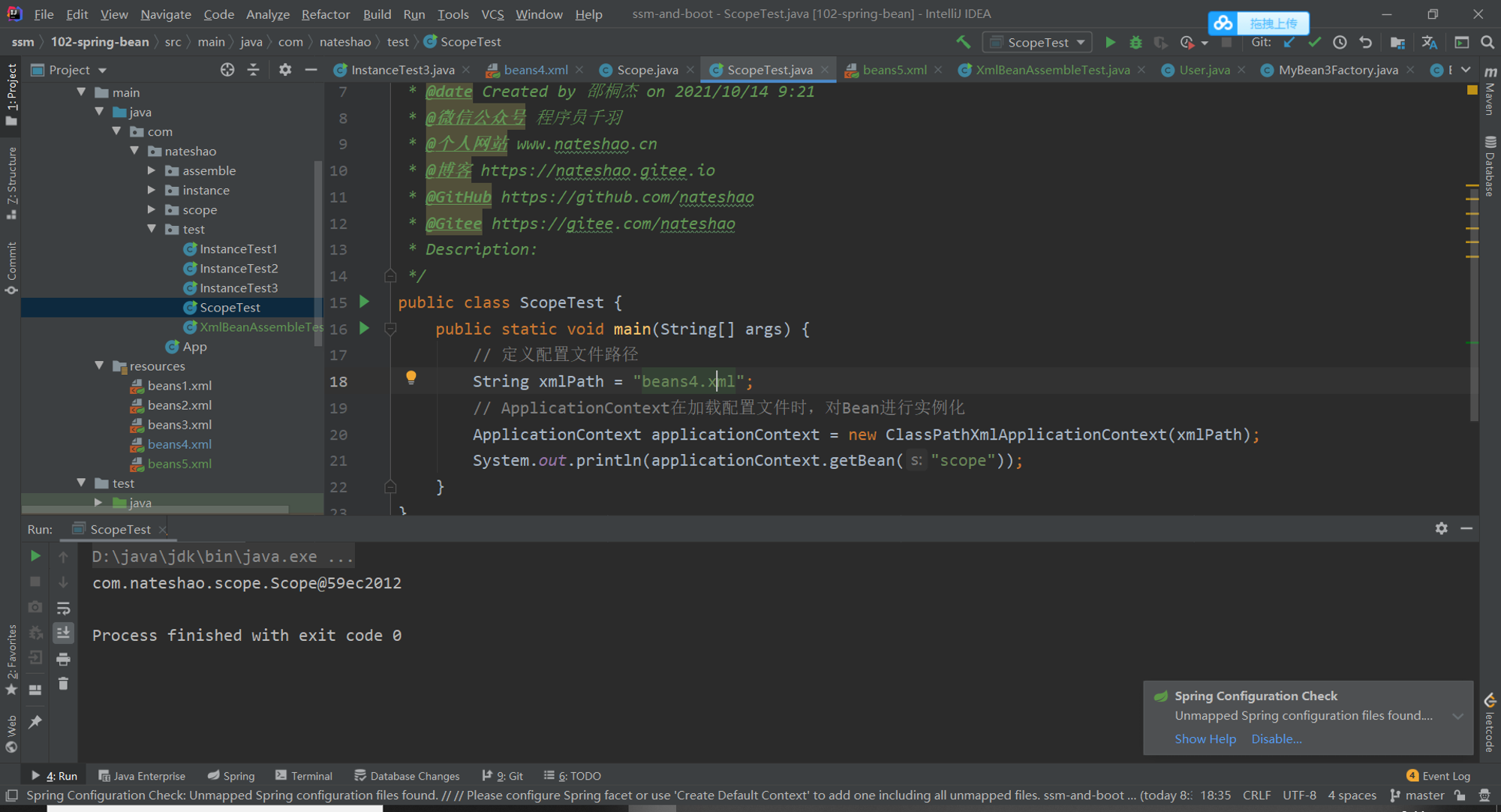Open the 6: TODO tool window

point(573,776)
